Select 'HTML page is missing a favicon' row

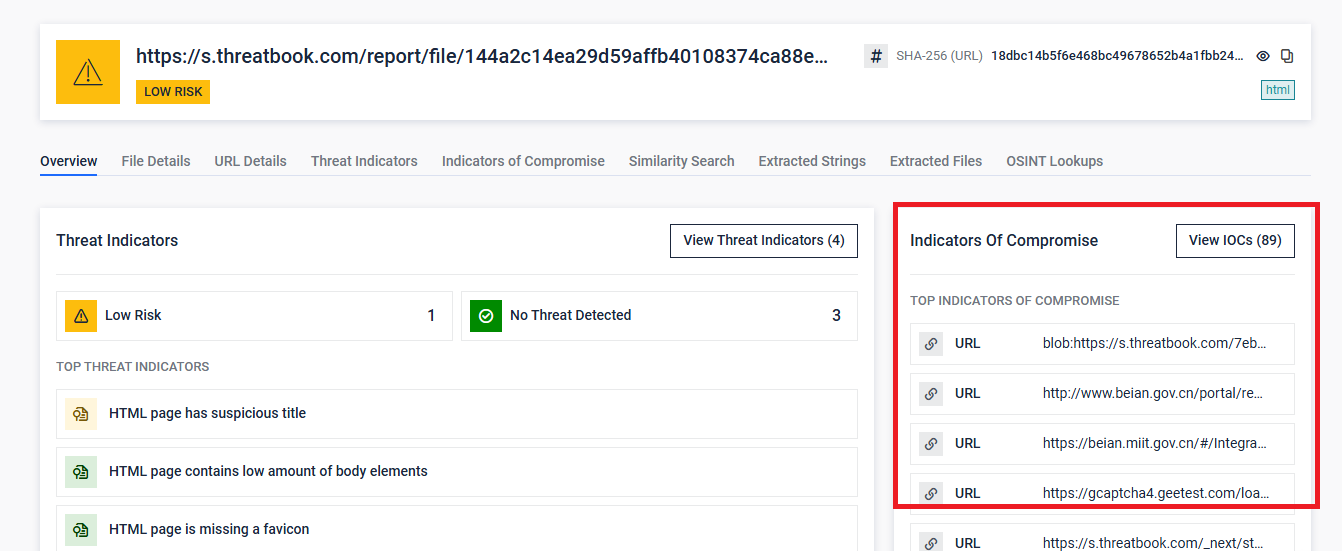tap(457, 529)
